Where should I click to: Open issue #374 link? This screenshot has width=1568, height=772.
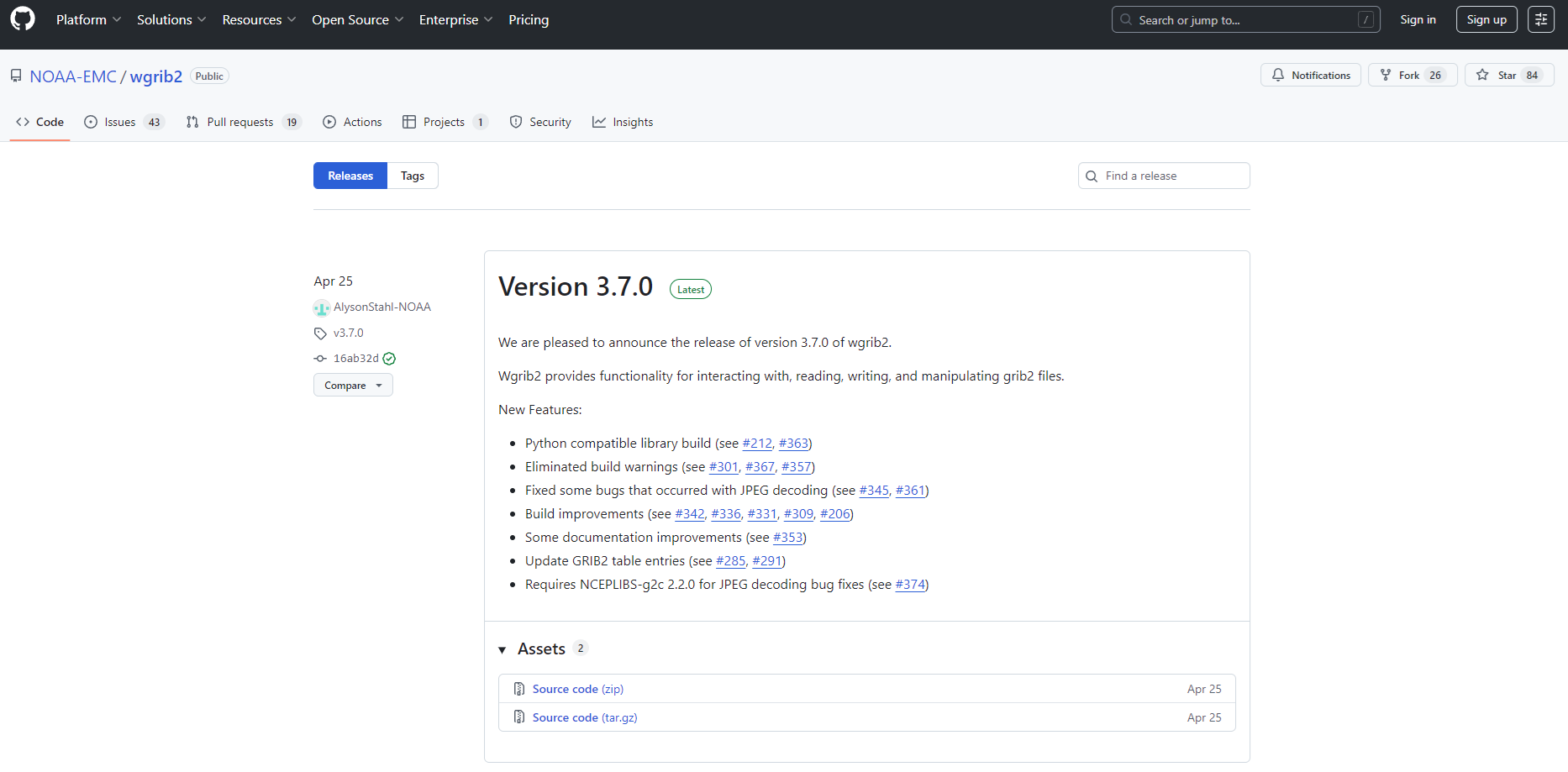(910, 585)
